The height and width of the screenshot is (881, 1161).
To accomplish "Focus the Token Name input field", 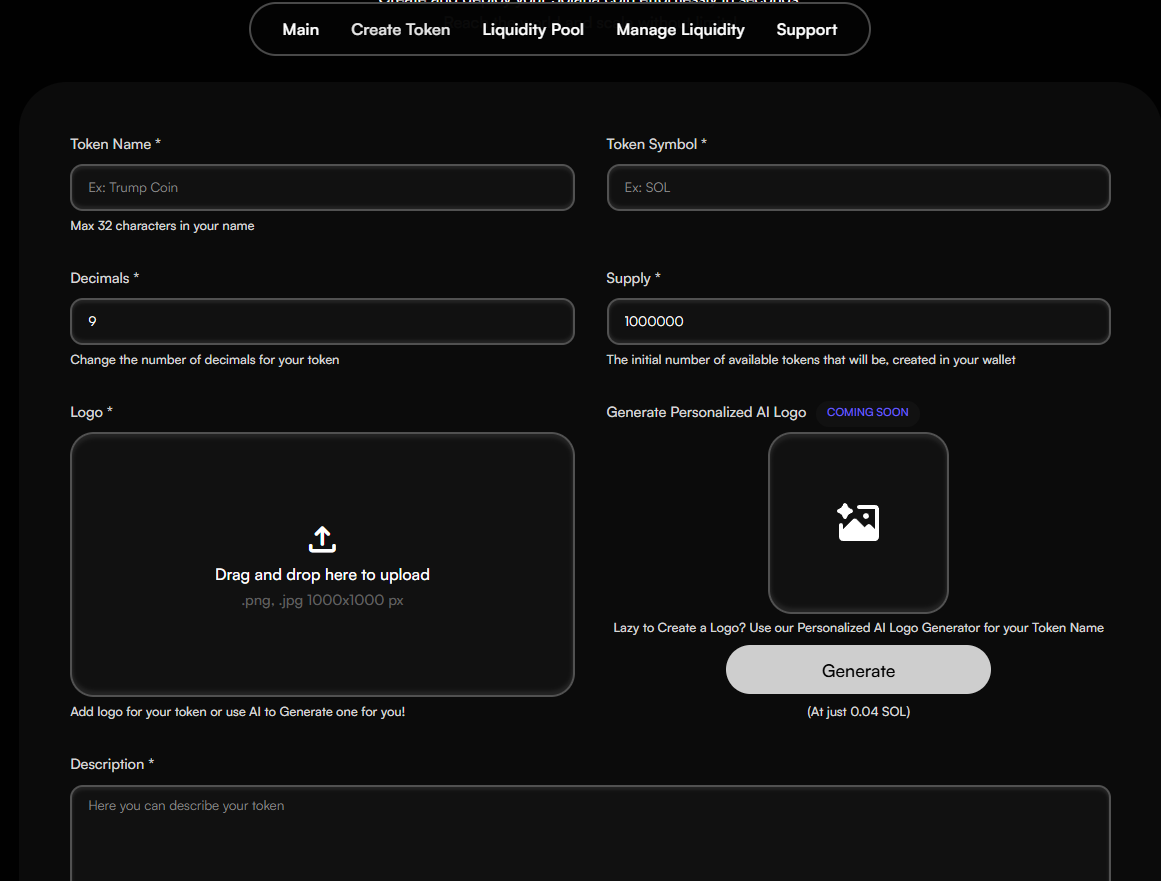I will point(322,187).
